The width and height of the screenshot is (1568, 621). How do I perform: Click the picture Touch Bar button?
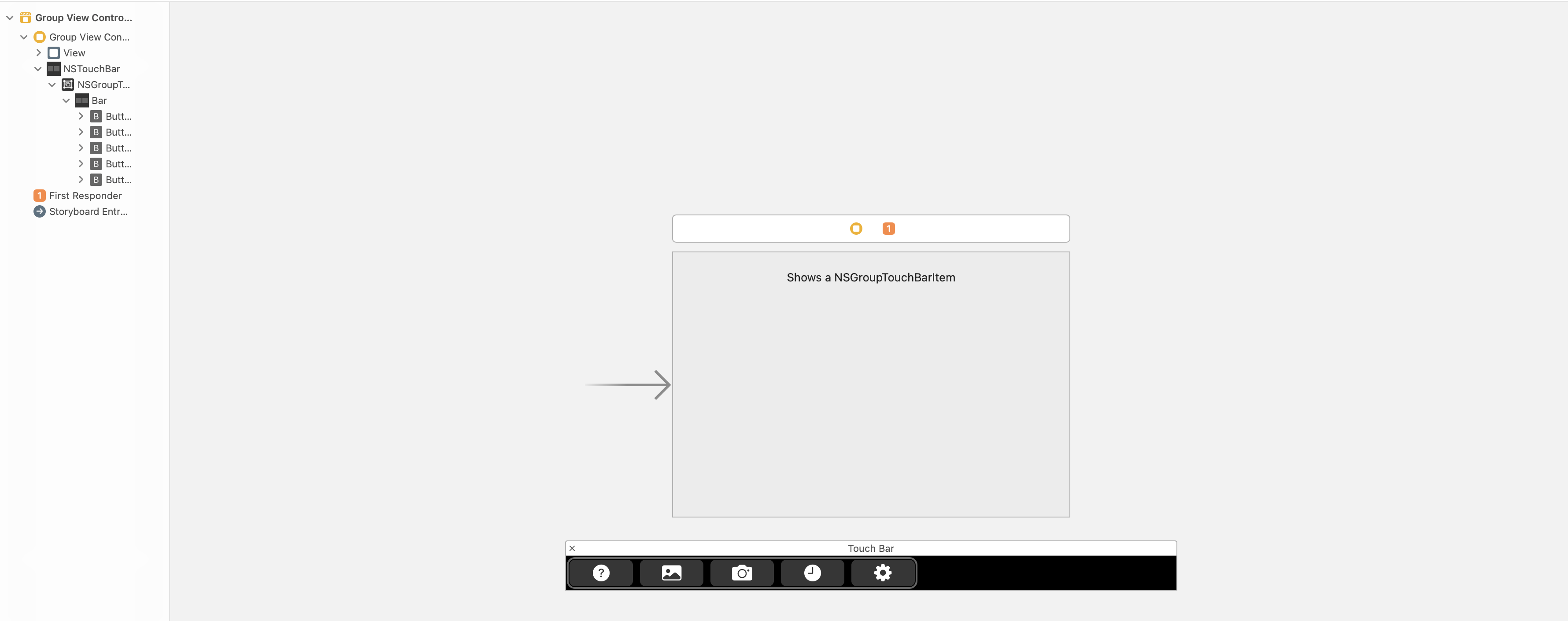pyautogui.click(x=671, y=573)
